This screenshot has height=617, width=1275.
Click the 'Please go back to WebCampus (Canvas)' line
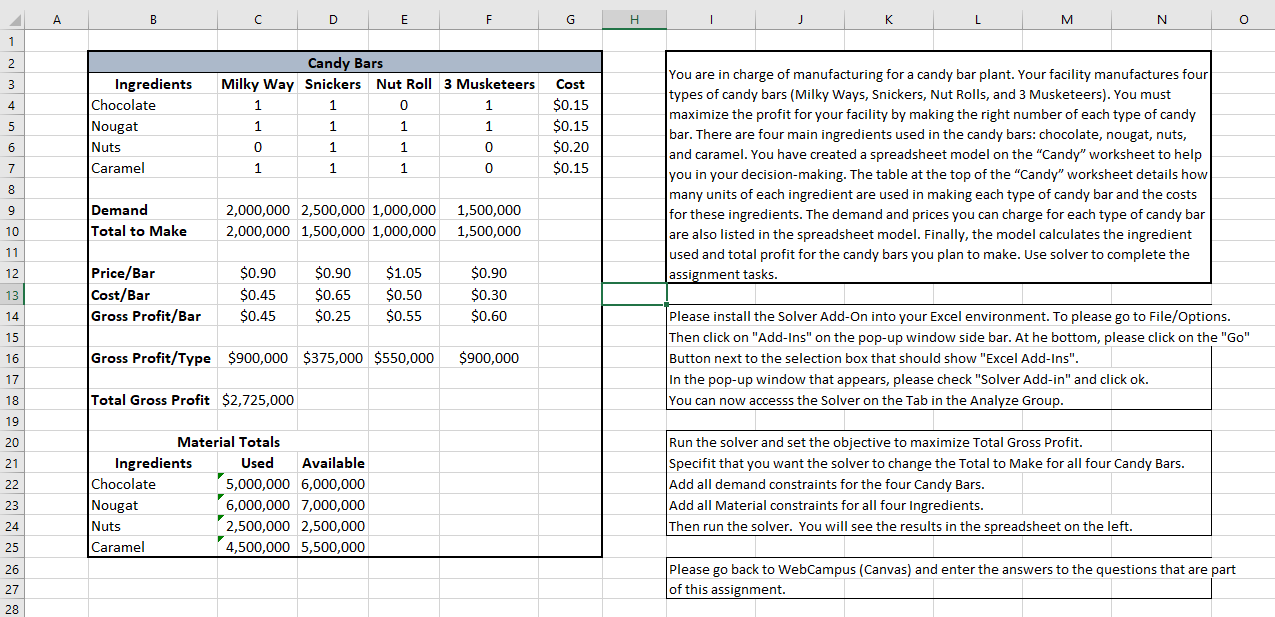(x=952, y=569)
